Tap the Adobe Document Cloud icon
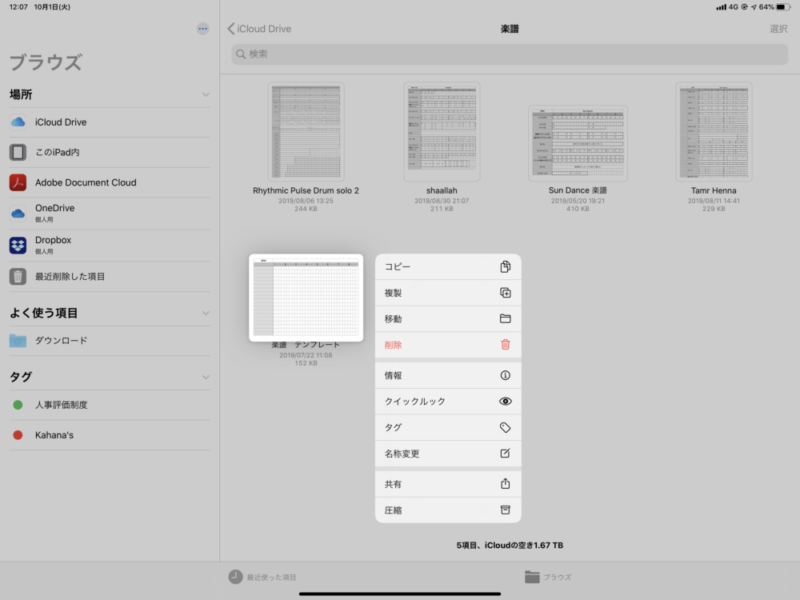 coord(18,182)
